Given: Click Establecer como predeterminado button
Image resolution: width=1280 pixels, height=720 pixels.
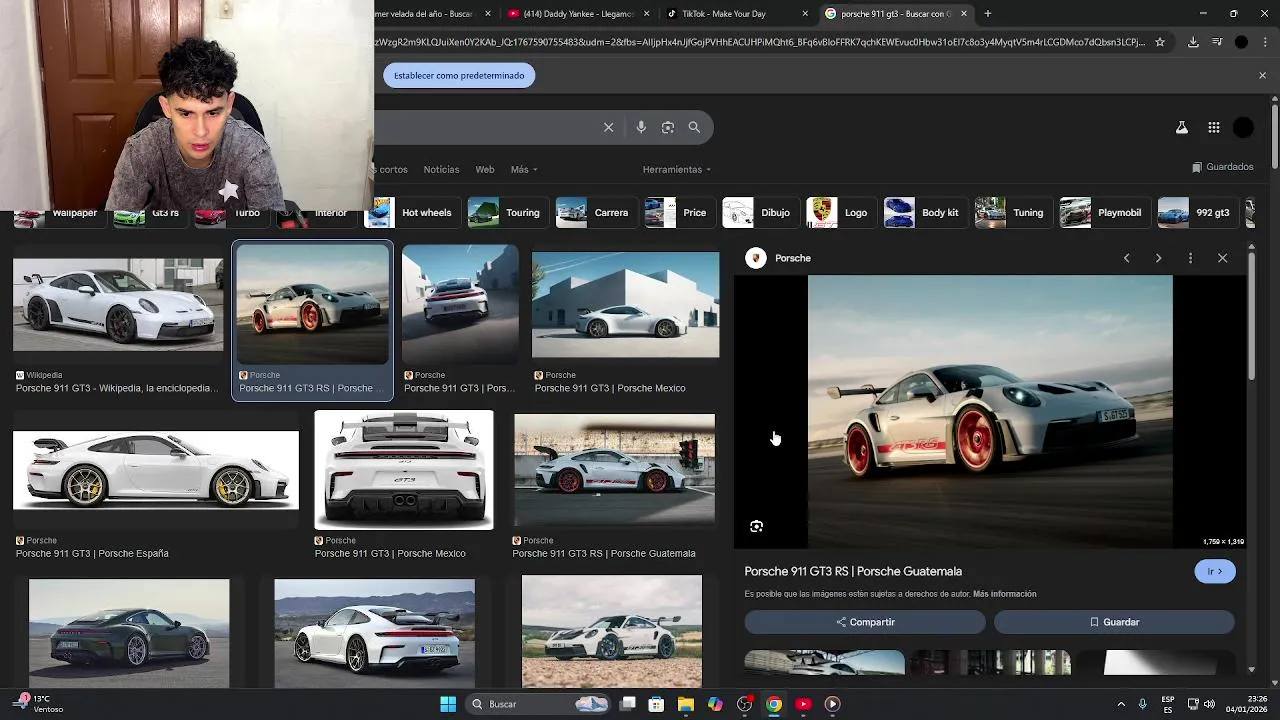Looking at the screenshot, I should (x=459, y=75).
